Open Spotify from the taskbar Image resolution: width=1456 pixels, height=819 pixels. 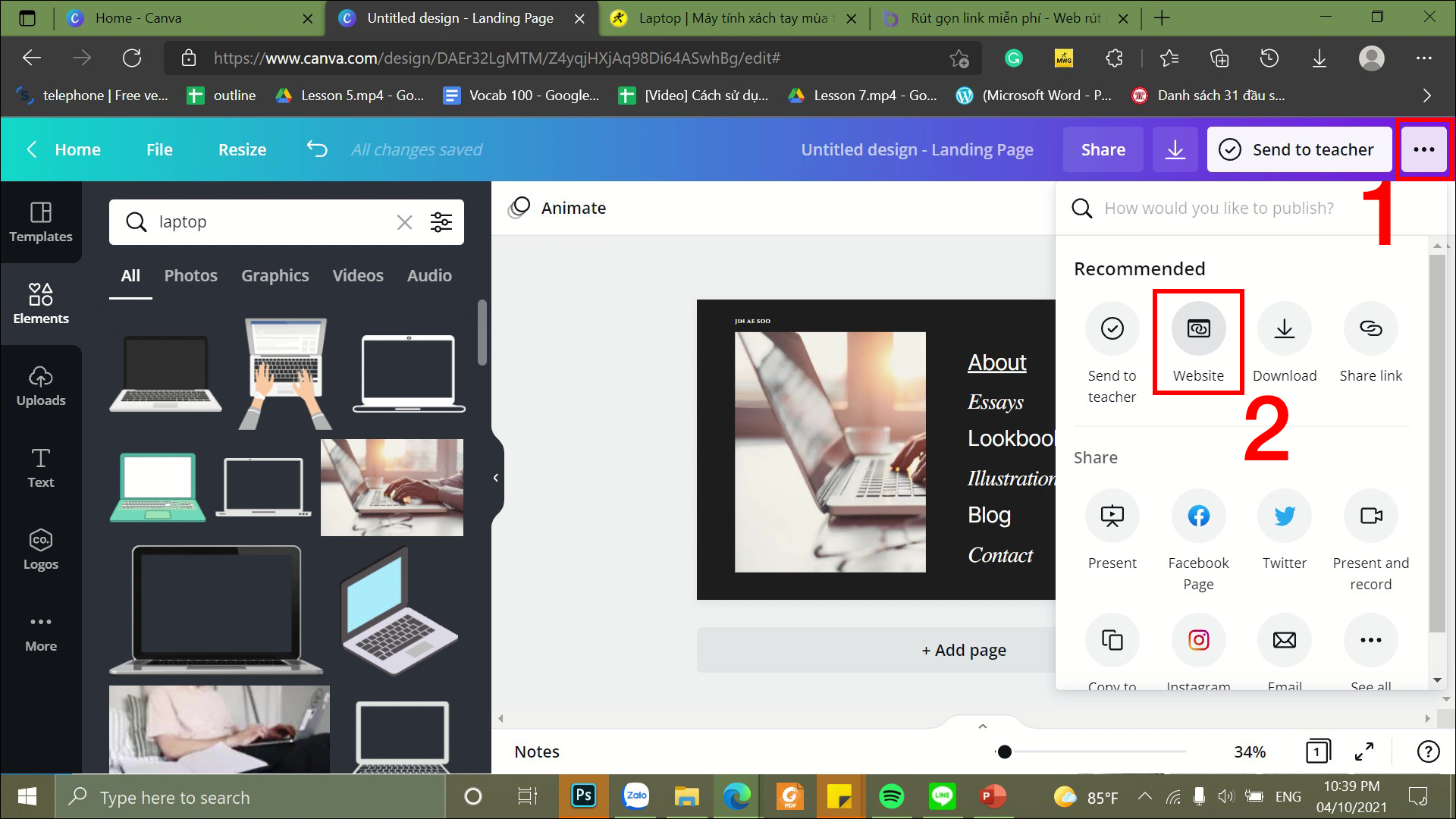click(892, 797)
